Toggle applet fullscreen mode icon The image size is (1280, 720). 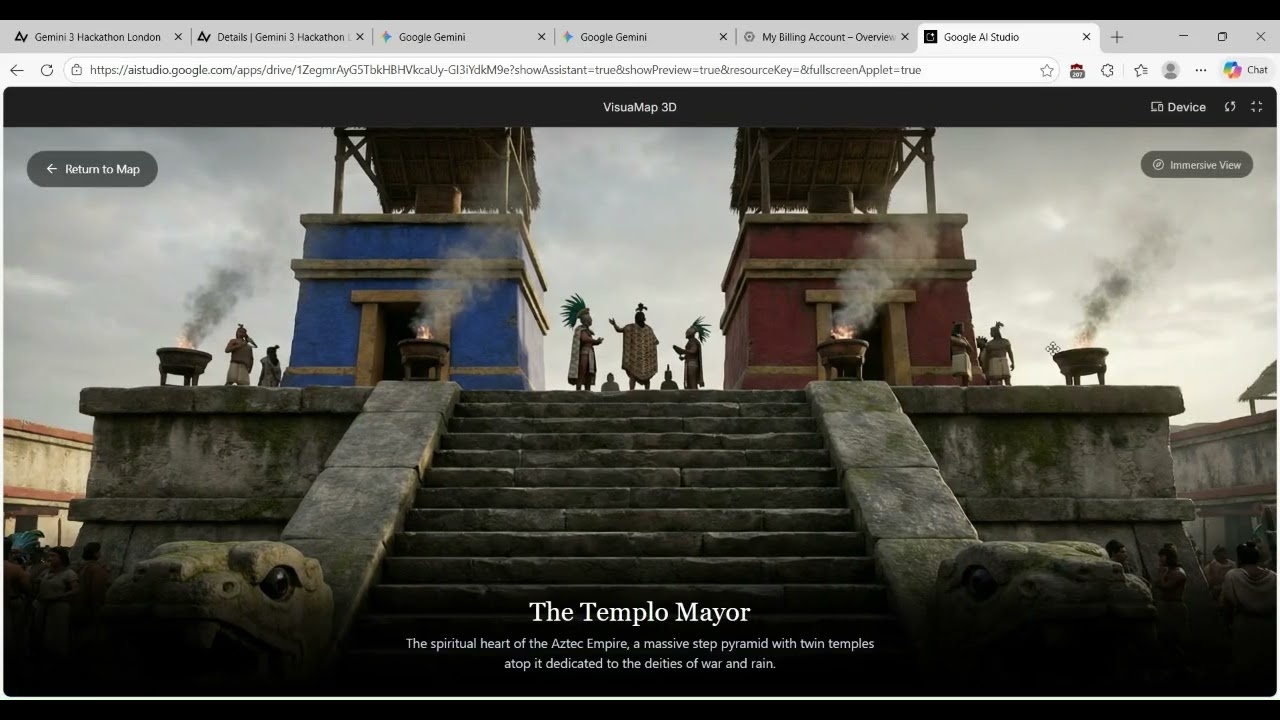(1257, 107)
